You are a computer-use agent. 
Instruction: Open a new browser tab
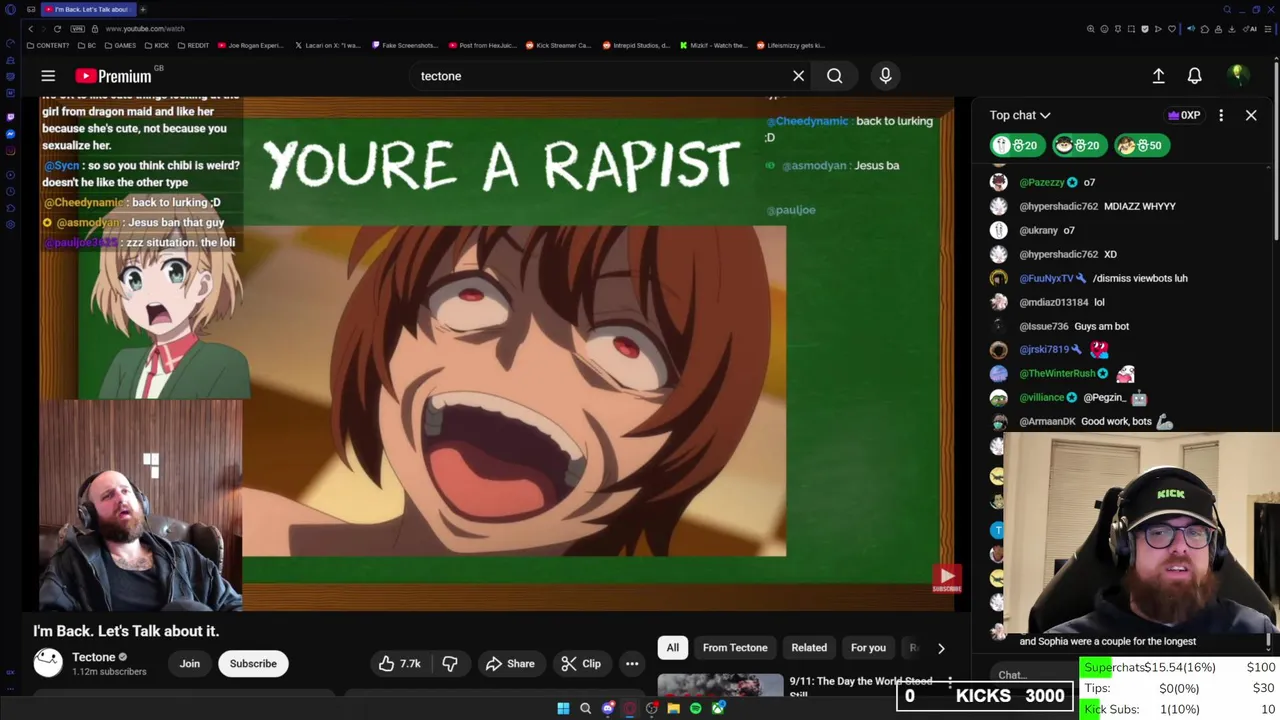(x=143, y=9)
